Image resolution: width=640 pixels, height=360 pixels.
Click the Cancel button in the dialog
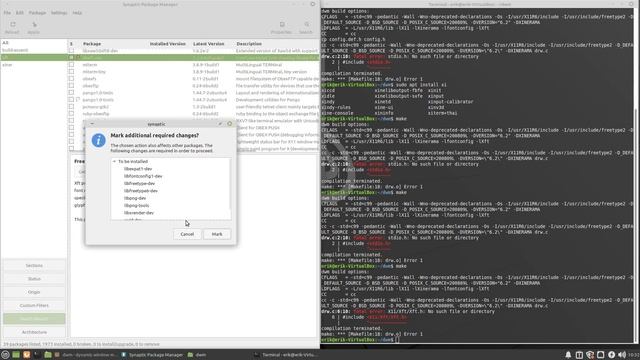click(187, 234)
